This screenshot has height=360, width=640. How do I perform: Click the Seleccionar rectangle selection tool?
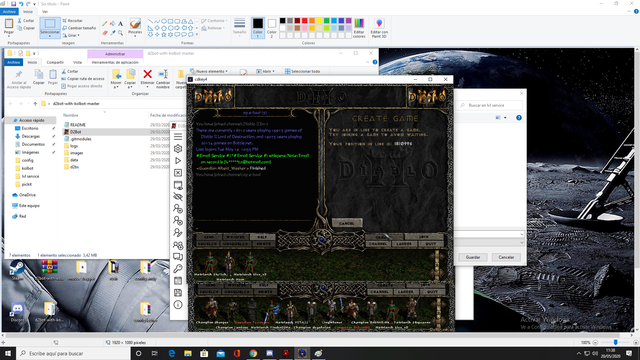(x=50, y=24)
